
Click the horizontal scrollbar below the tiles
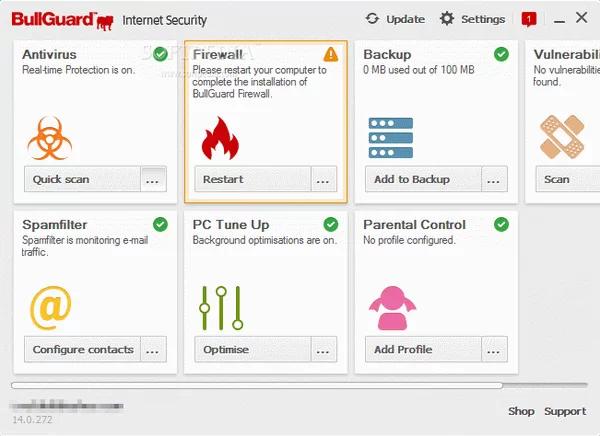(x=257, y=385)
